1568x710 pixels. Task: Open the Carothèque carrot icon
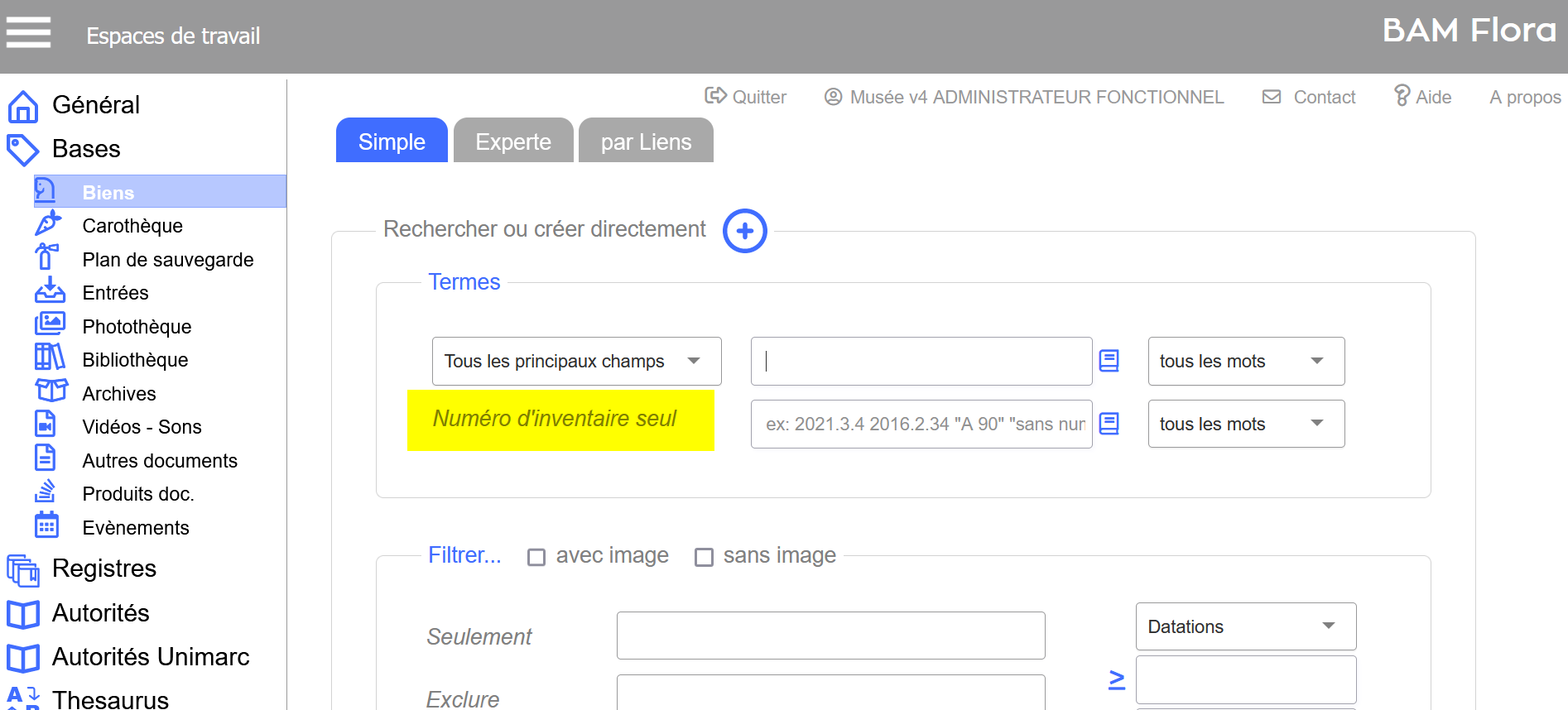point(48,223)
